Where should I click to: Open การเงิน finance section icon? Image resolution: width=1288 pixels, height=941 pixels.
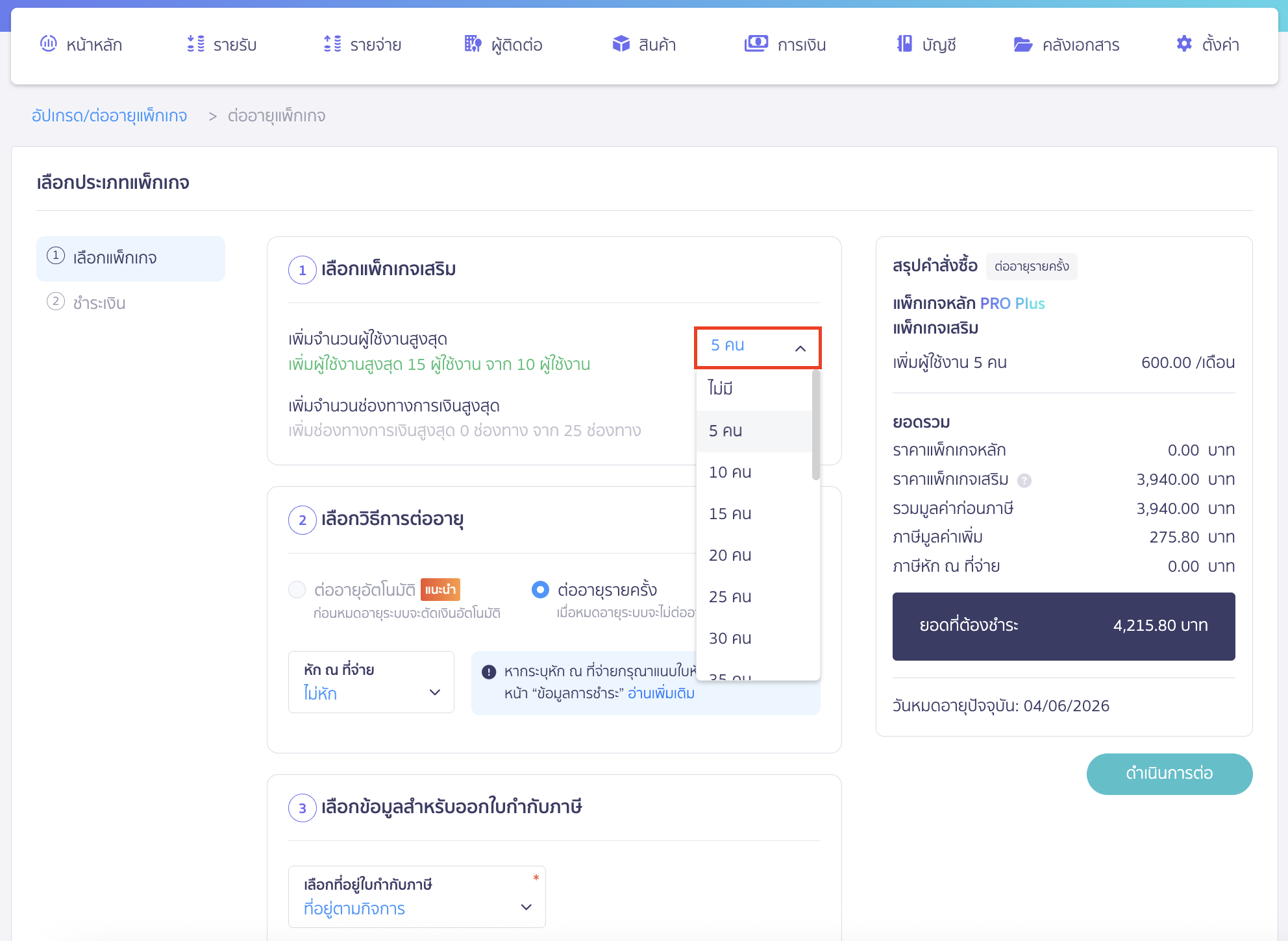click(756, 44)
